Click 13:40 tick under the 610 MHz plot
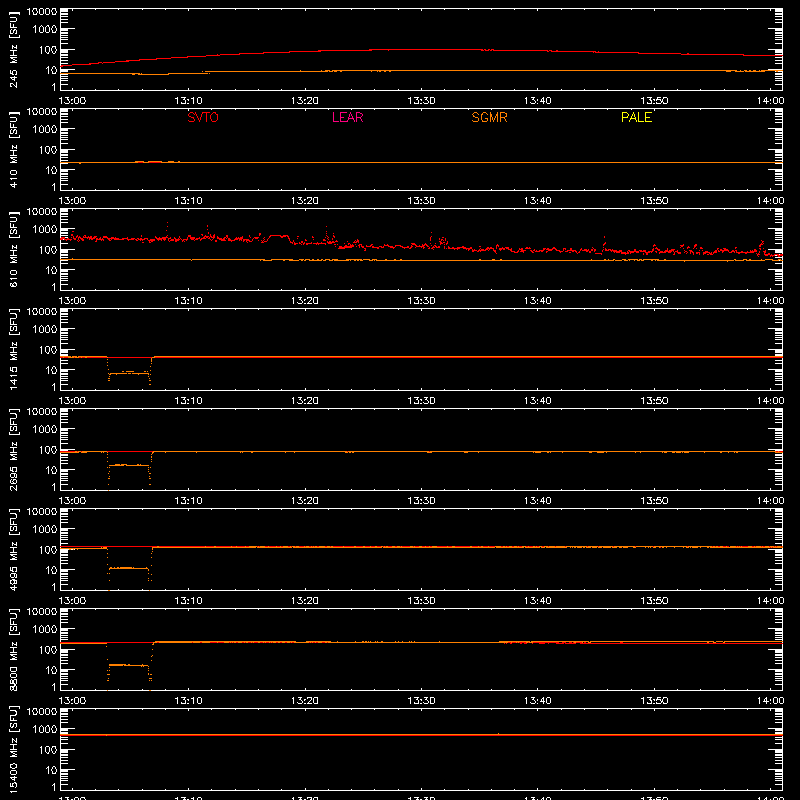 pyautogui.click(x=538, y=301)
